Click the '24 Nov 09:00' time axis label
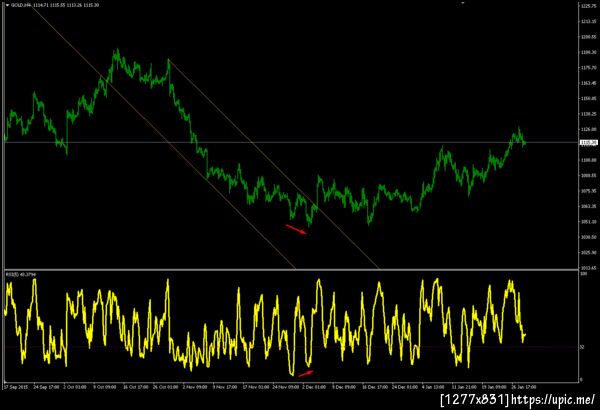The height and width of the screenshot is (410, 600). pyautogui.click(x=285, y=387)
